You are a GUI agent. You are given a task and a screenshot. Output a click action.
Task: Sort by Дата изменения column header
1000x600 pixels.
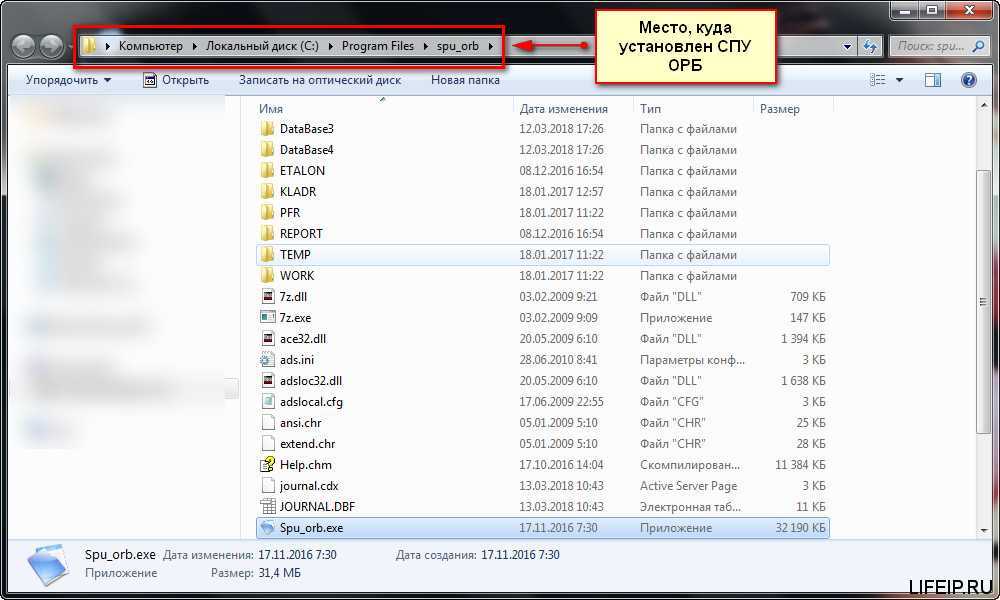click(564, 108)
